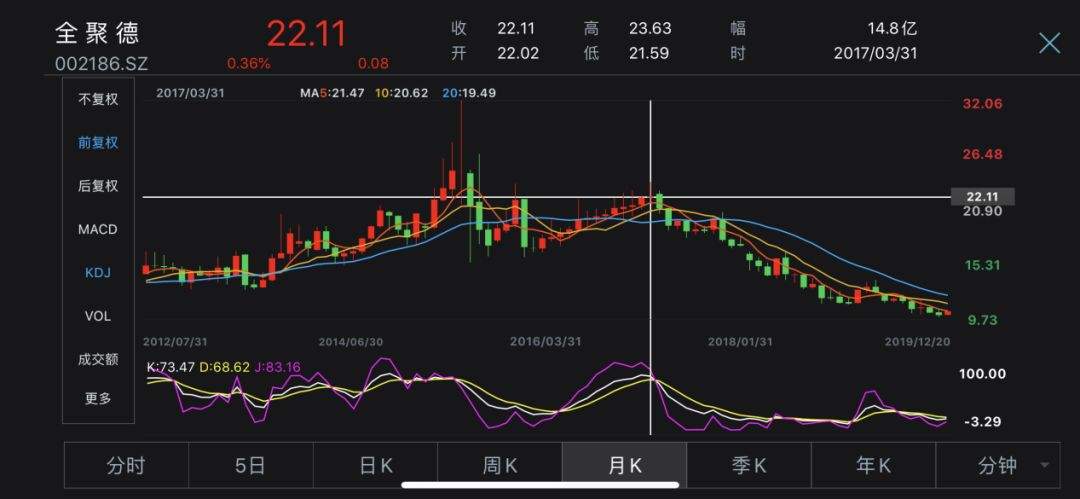Select the 月K monthly chart tab
Screen dimensions: 1080x499
coord(624,465)
